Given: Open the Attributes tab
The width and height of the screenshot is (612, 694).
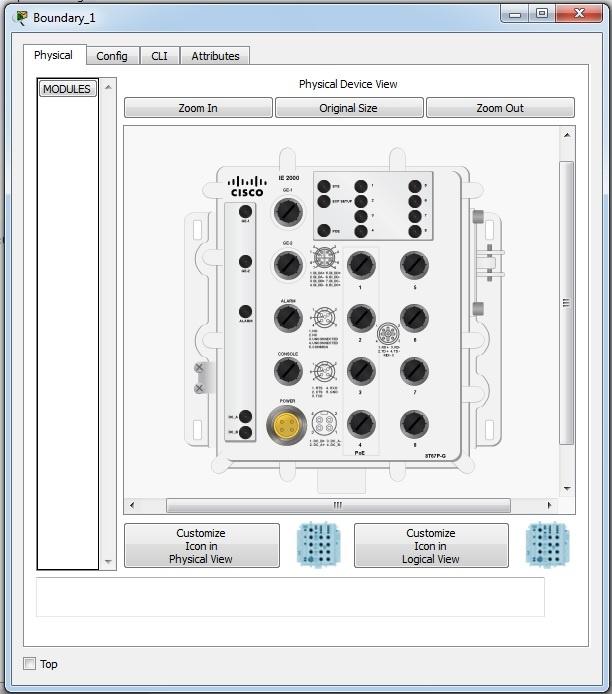Looking at the screenshot, I should pyautogui.click(x=215, y=56).
